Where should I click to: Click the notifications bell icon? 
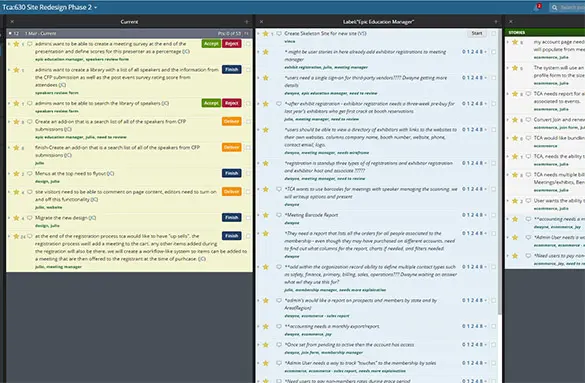(x=536, y=7)
